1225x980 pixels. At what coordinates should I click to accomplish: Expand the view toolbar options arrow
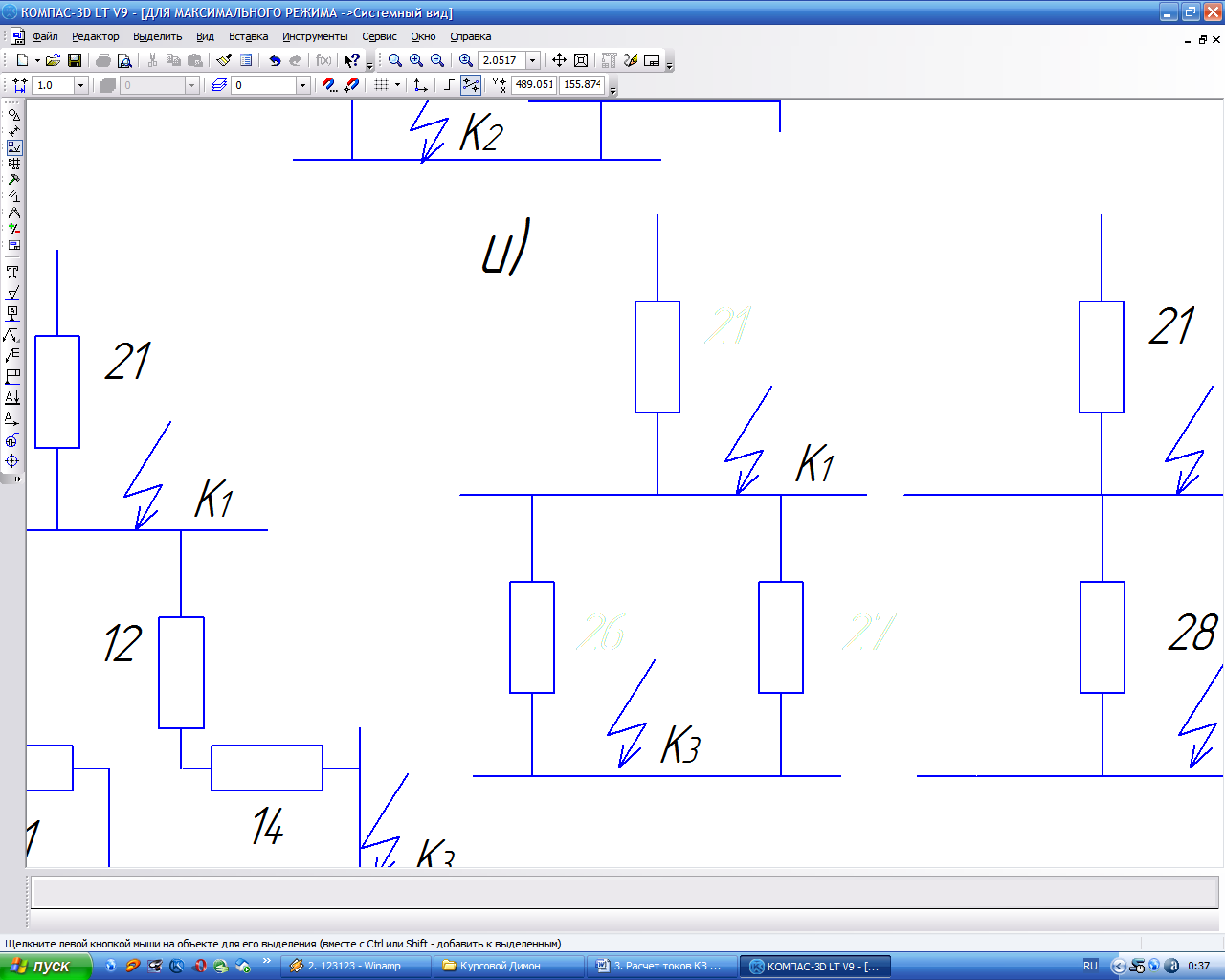click(669, 63)
